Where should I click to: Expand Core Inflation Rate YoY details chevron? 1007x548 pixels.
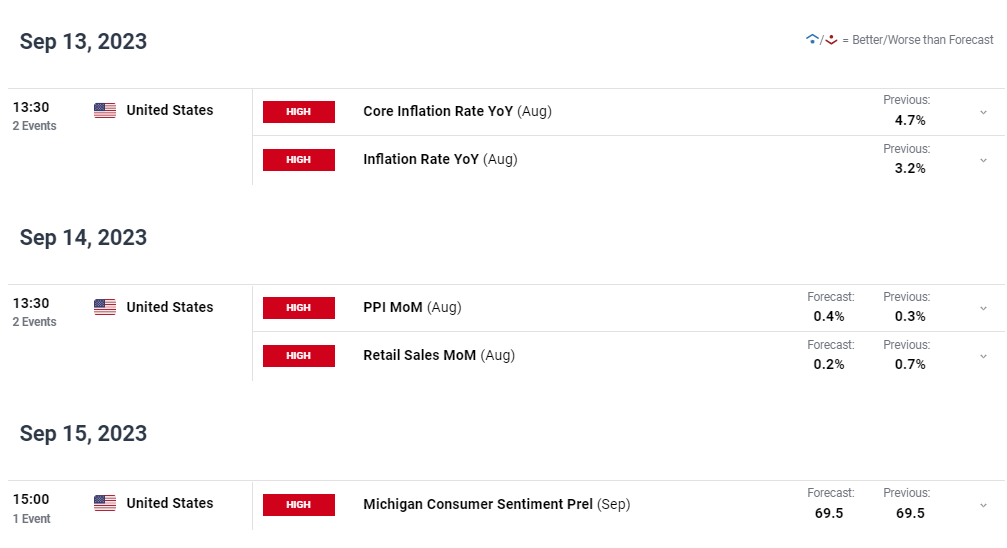click(983, 112)
